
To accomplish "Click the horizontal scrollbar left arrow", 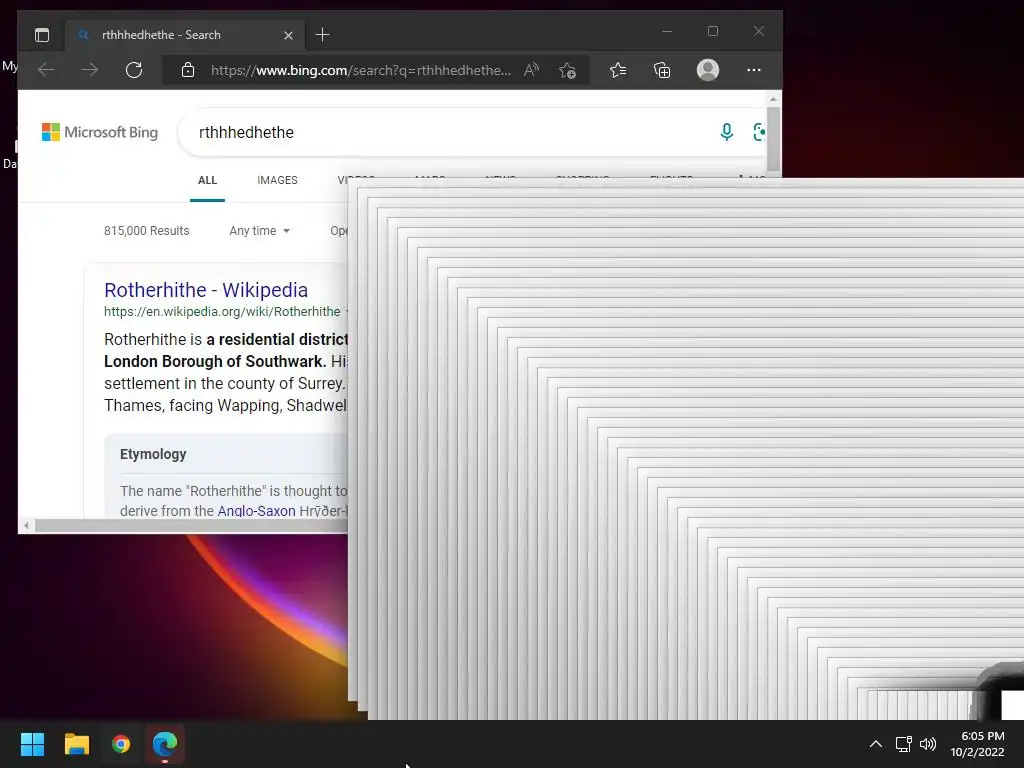I will 26,525.
